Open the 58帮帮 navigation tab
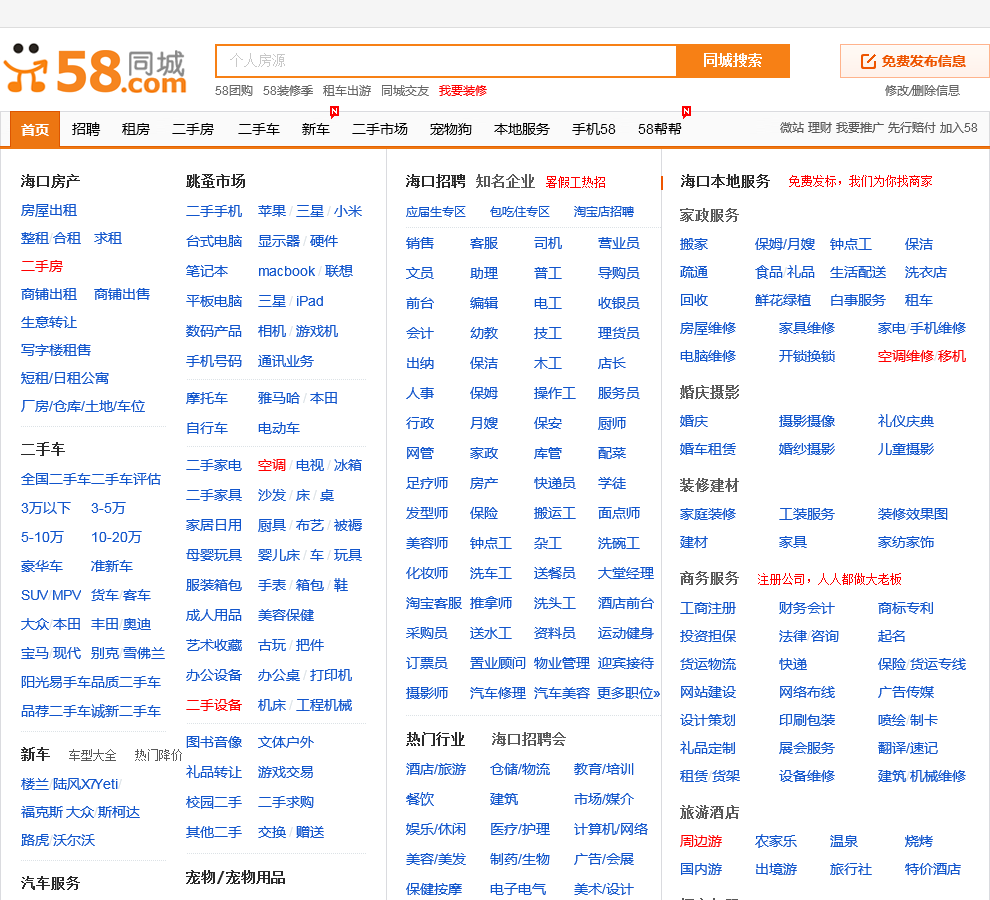Screen dimensions: 990x900 coord(660,129)
